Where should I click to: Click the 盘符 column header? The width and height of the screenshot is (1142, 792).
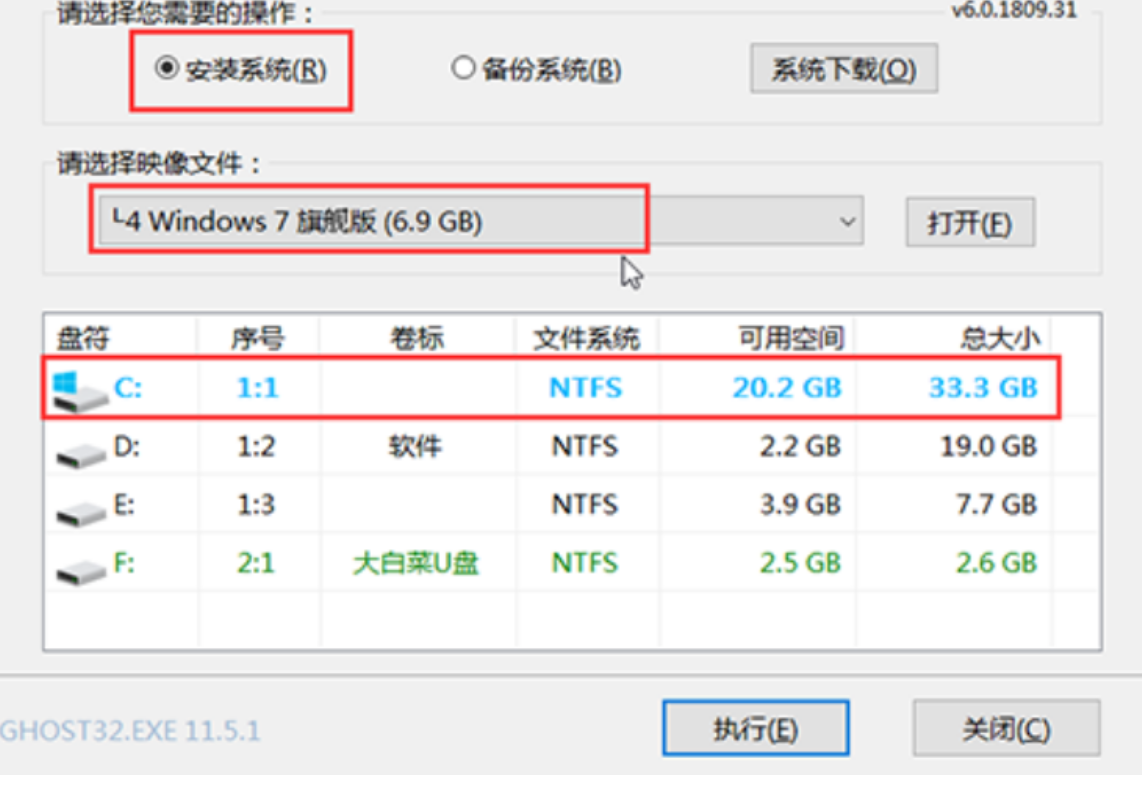click(x=83, y=338)
